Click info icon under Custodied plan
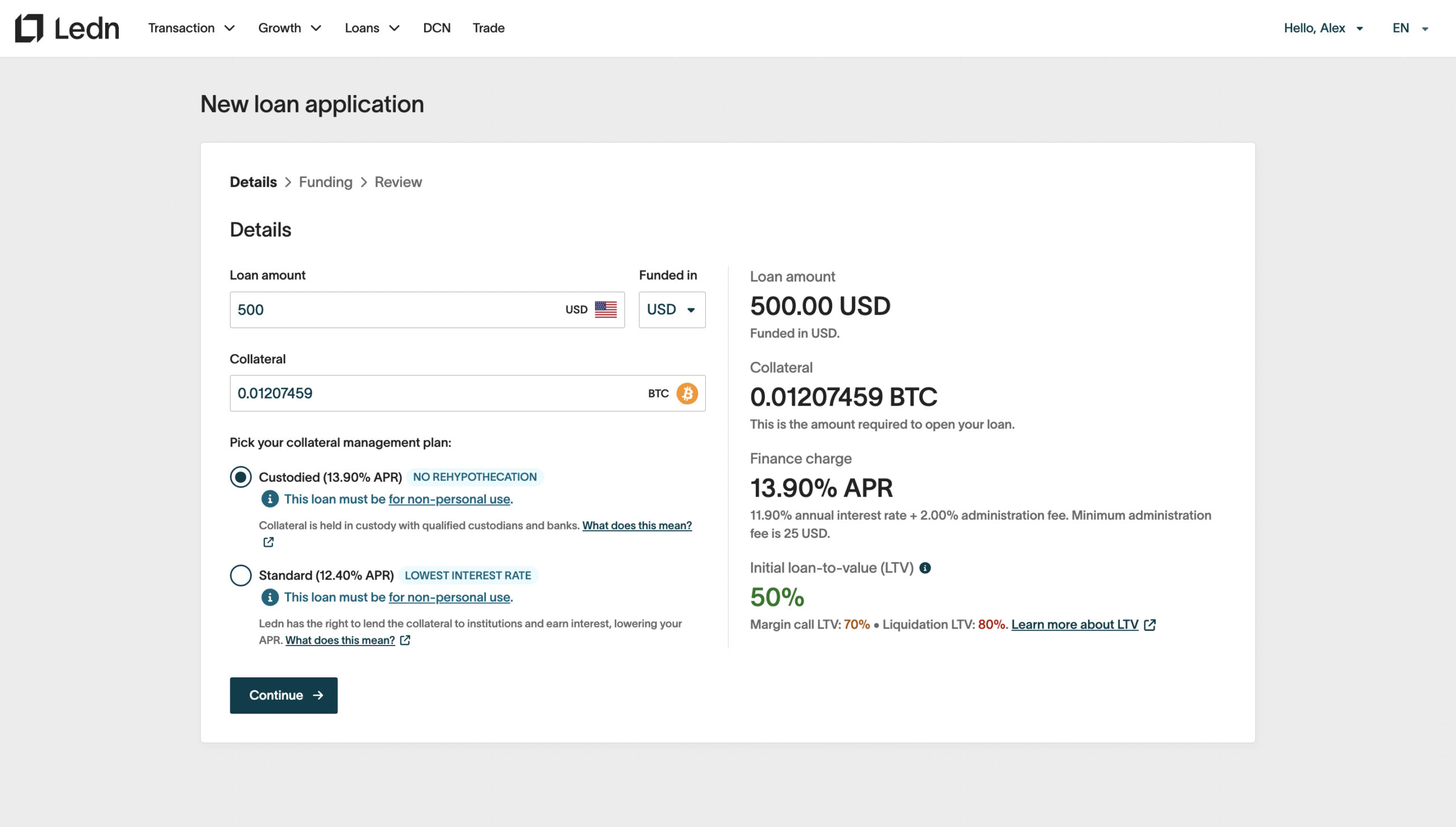Viewport: 1456px width, 827px height. (270, 499)
